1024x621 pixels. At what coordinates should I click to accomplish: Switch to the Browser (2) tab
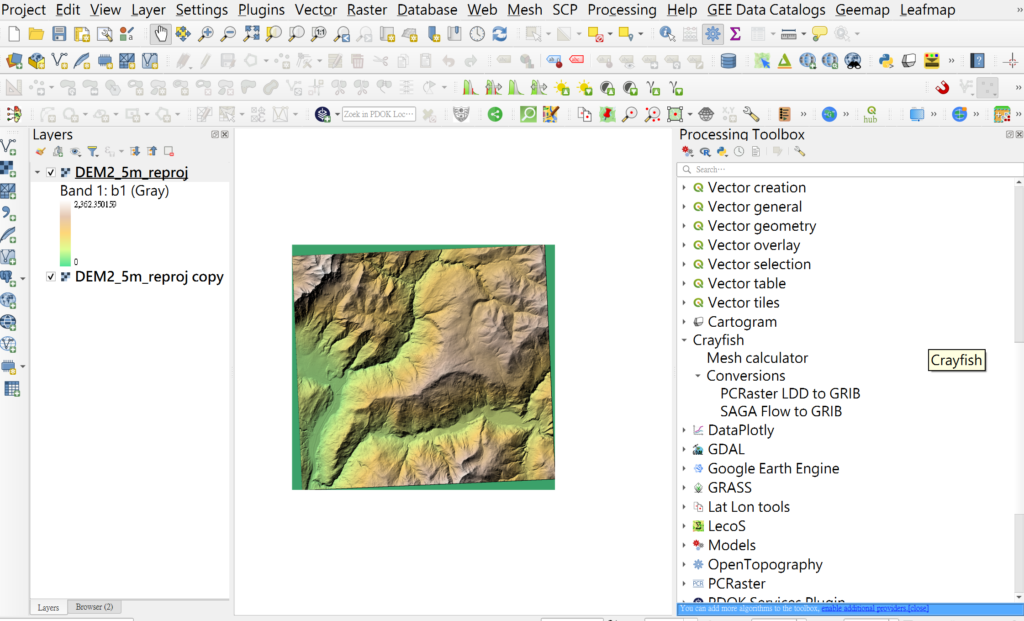click(x=94, y=607)
